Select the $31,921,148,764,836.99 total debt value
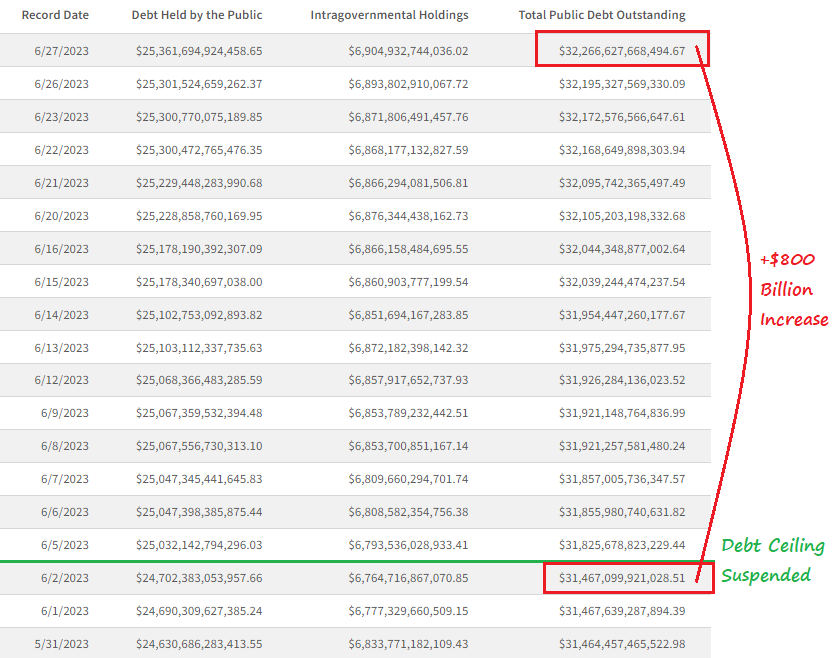The height and width of the screenshot is (658, 835). tap(622, 413)
